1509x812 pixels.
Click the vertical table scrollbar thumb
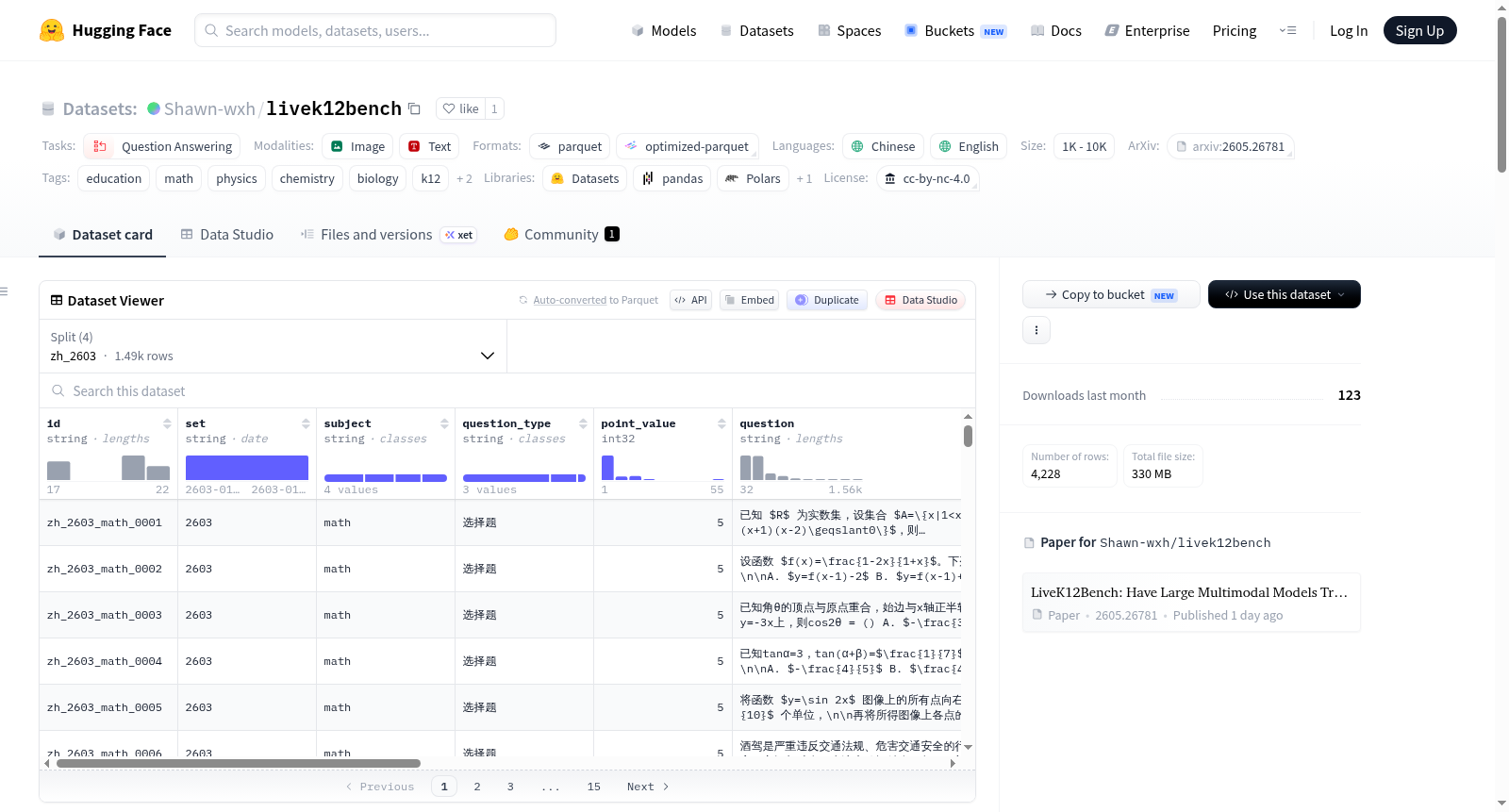(968, 436)
